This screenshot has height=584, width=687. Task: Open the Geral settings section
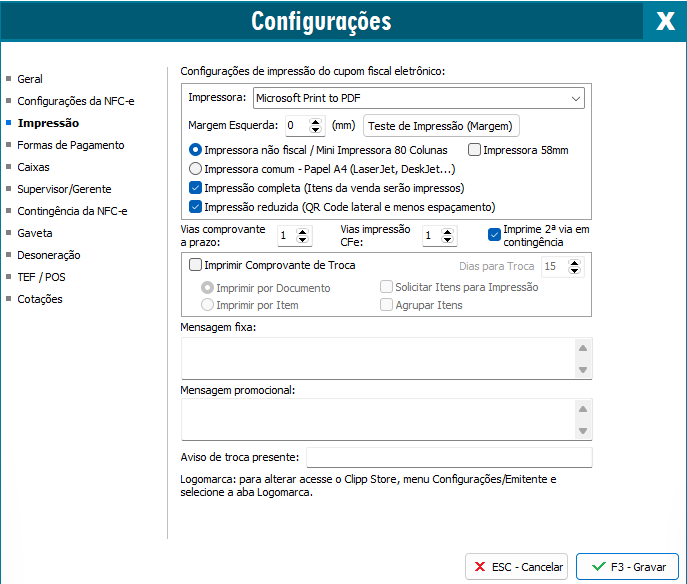point(30,79)
